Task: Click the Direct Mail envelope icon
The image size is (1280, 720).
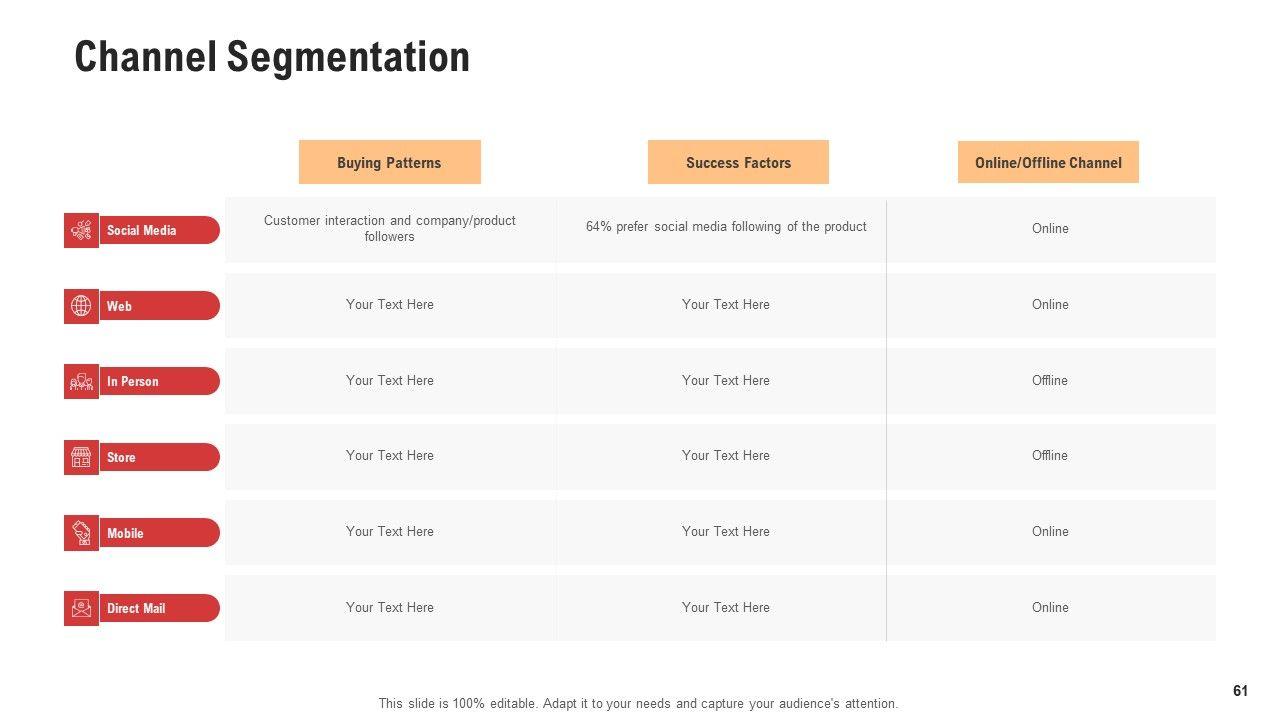Action: (81, 608)
